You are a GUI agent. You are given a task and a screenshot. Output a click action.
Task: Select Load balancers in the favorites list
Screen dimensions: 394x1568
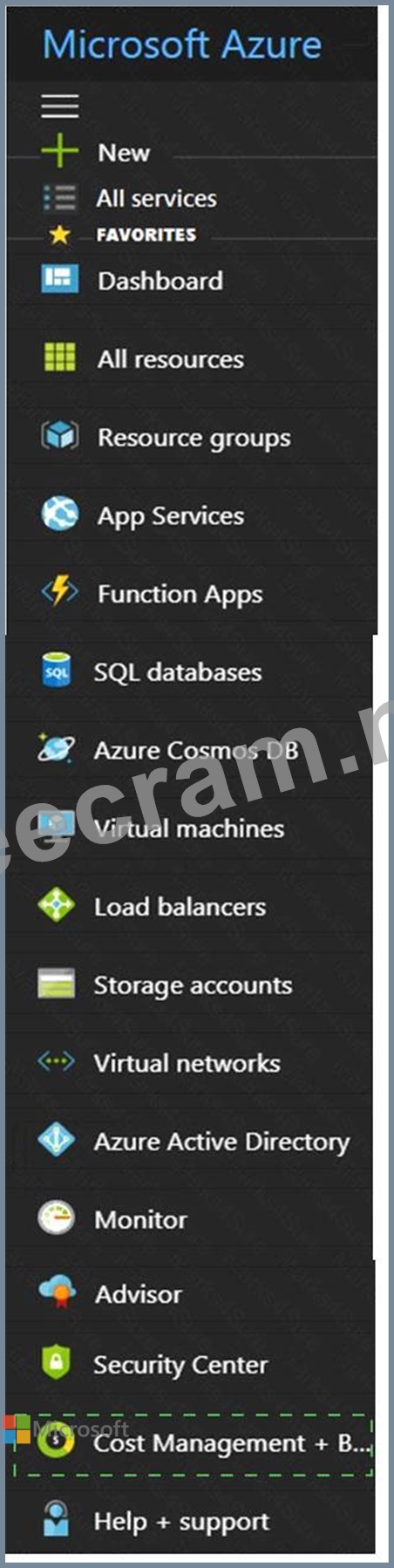189,907
